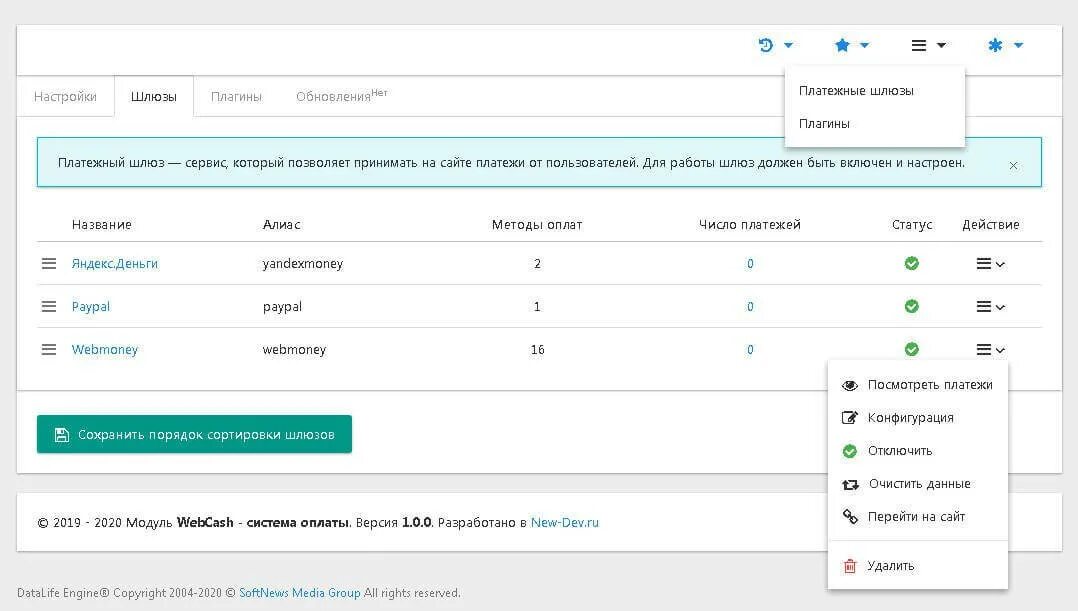Click payment count 0 for Яндекс.Деньги

coord(750,263)
